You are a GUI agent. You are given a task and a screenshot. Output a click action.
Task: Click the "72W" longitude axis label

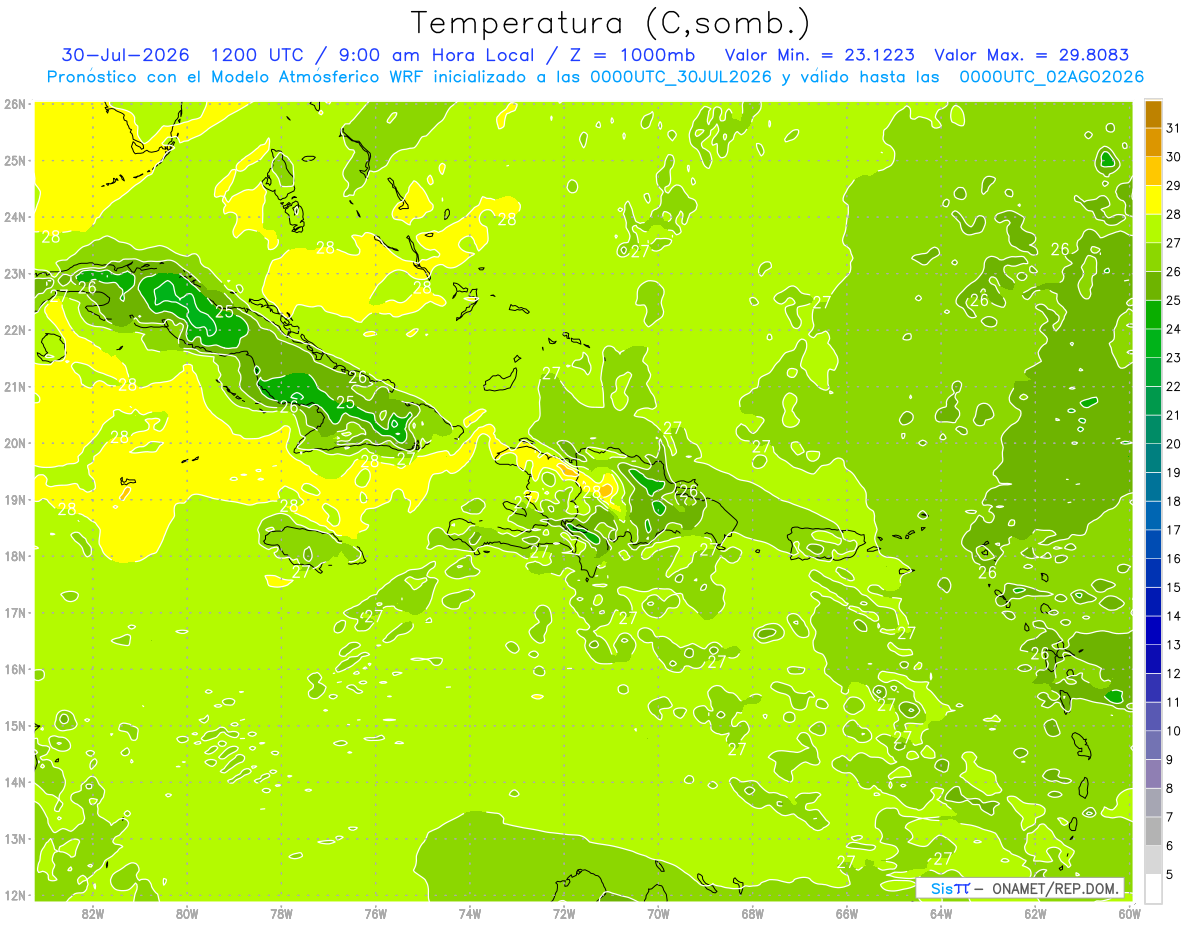564,913
